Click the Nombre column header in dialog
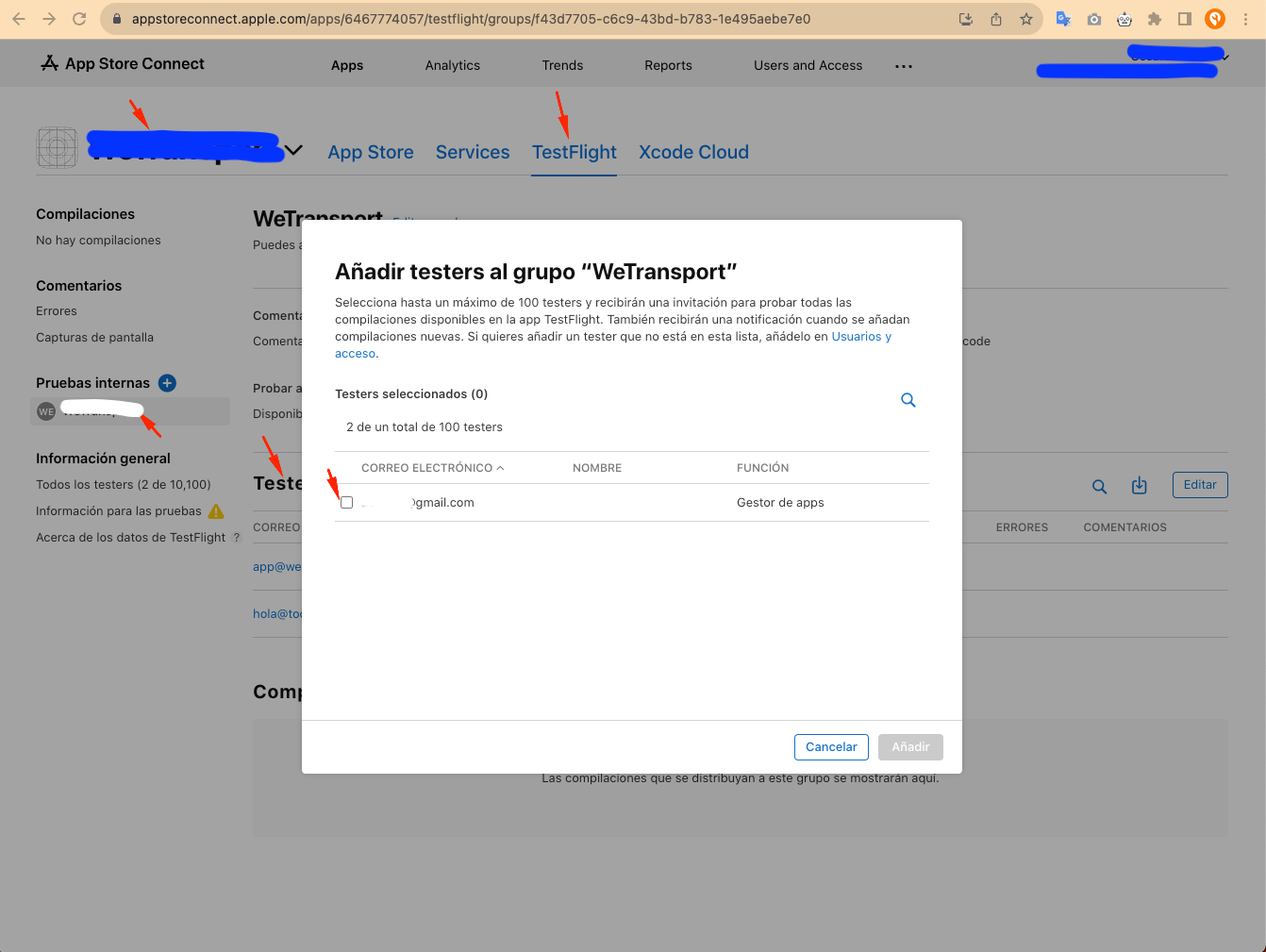 597,468
